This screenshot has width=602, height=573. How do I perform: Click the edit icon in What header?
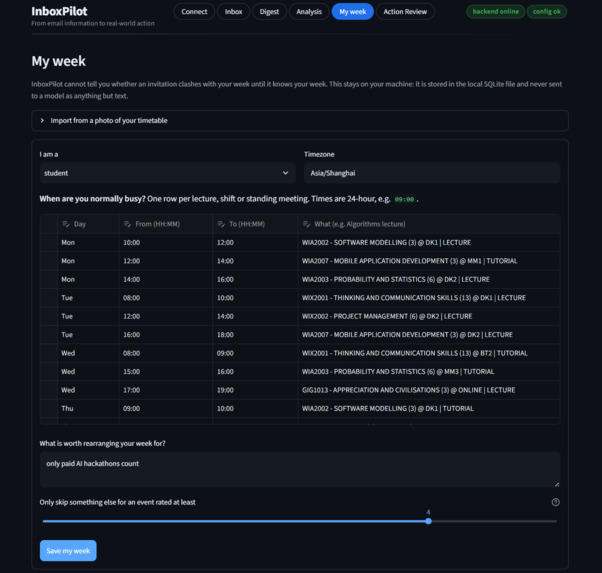pyautogui.click(x=306, y=224)
